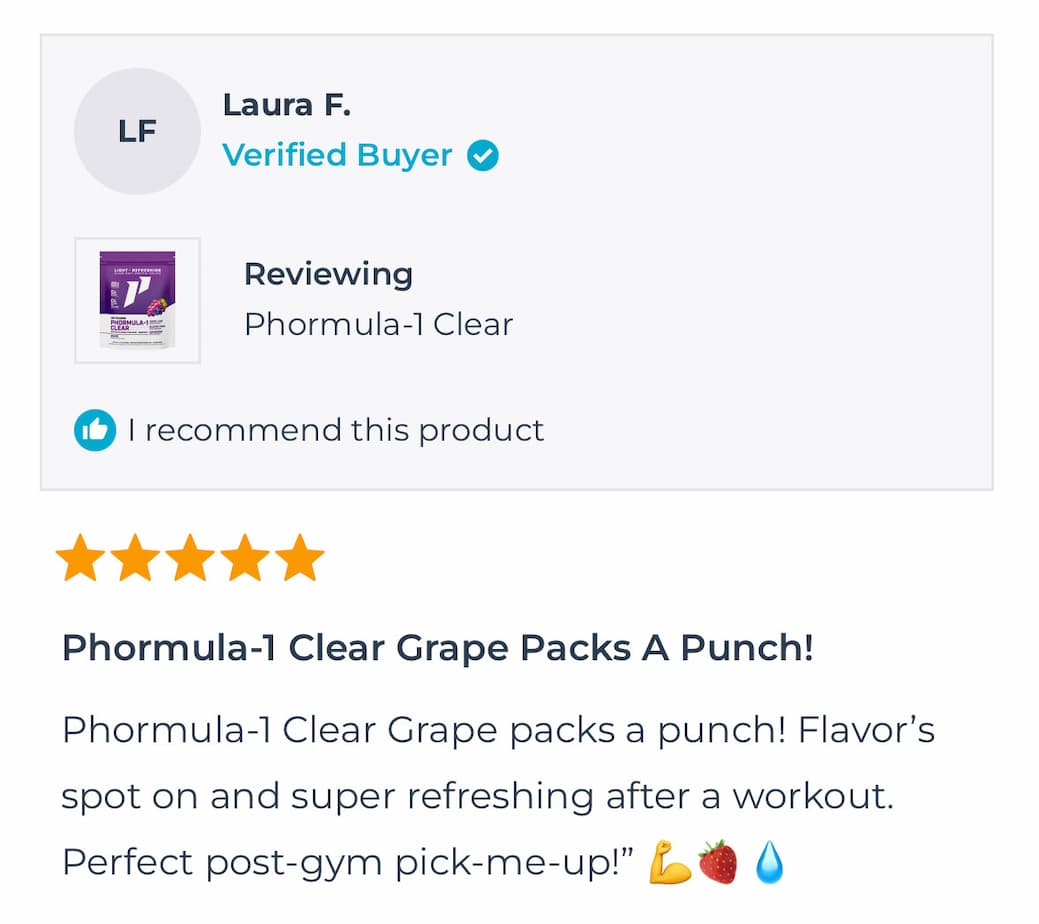Viewport: 1039px width, 924px height.
Task: Click the Reviewing label
Action: tap(328, 274)
